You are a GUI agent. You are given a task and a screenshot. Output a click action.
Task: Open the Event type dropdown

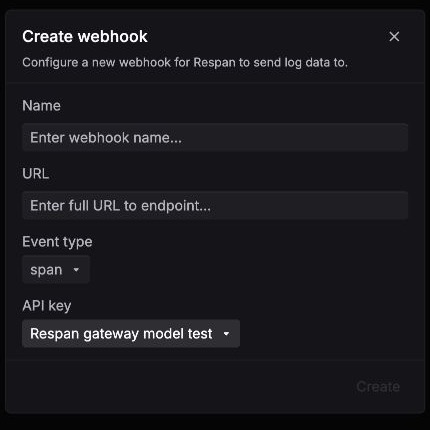pos(56,269)
